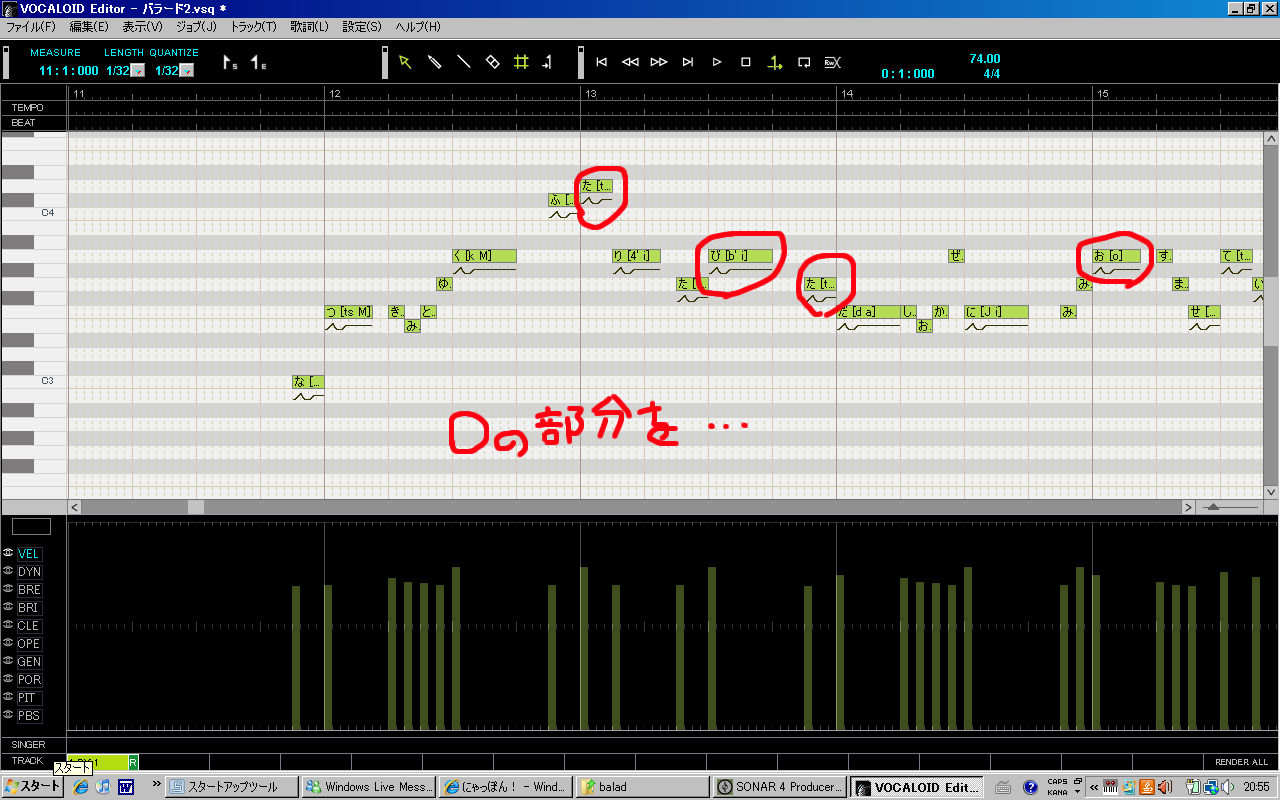Viewport: 1280px width, 800px height.
Task: Stop playback with the stop button
Action: tap(746, 62)
